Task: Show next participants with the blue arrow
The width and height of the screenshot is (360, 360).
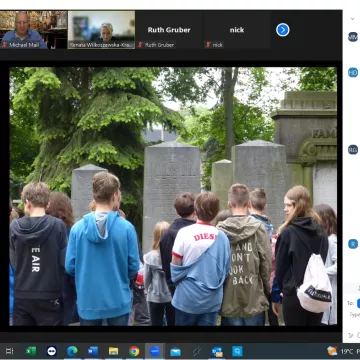Action: (283, 30)
